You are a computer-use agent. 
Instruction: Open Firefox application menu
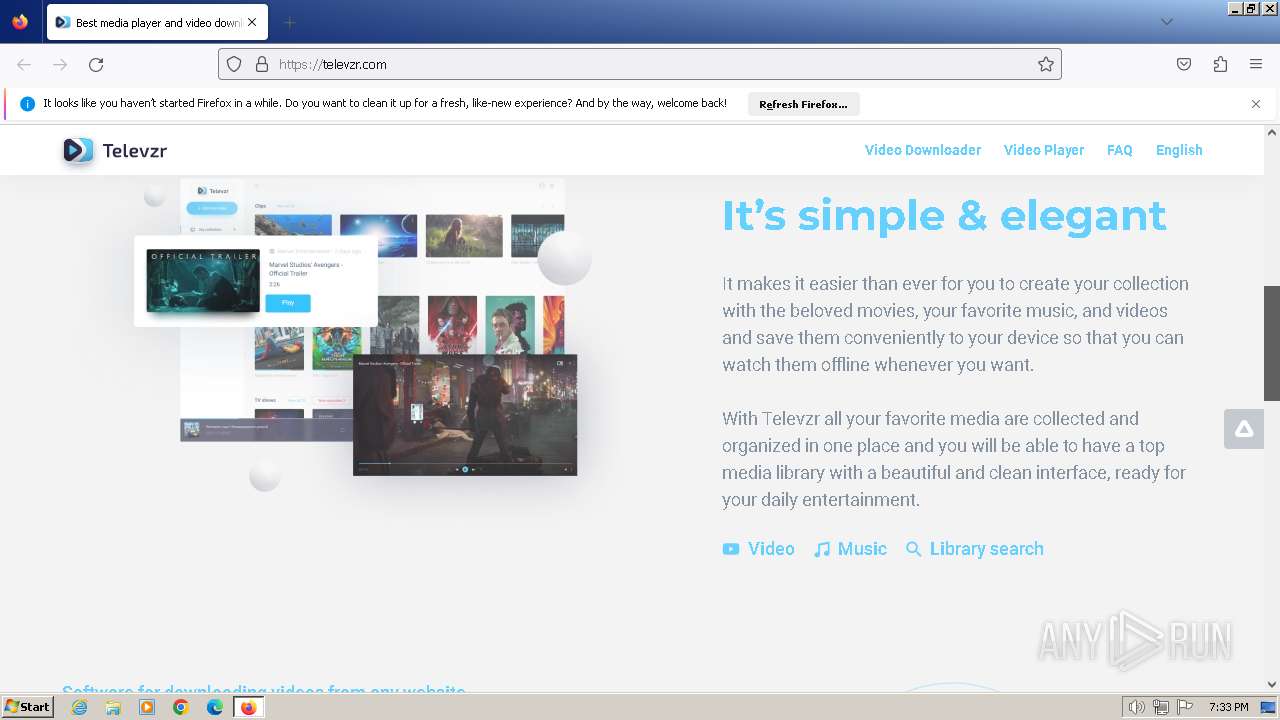pos(1256,64)
